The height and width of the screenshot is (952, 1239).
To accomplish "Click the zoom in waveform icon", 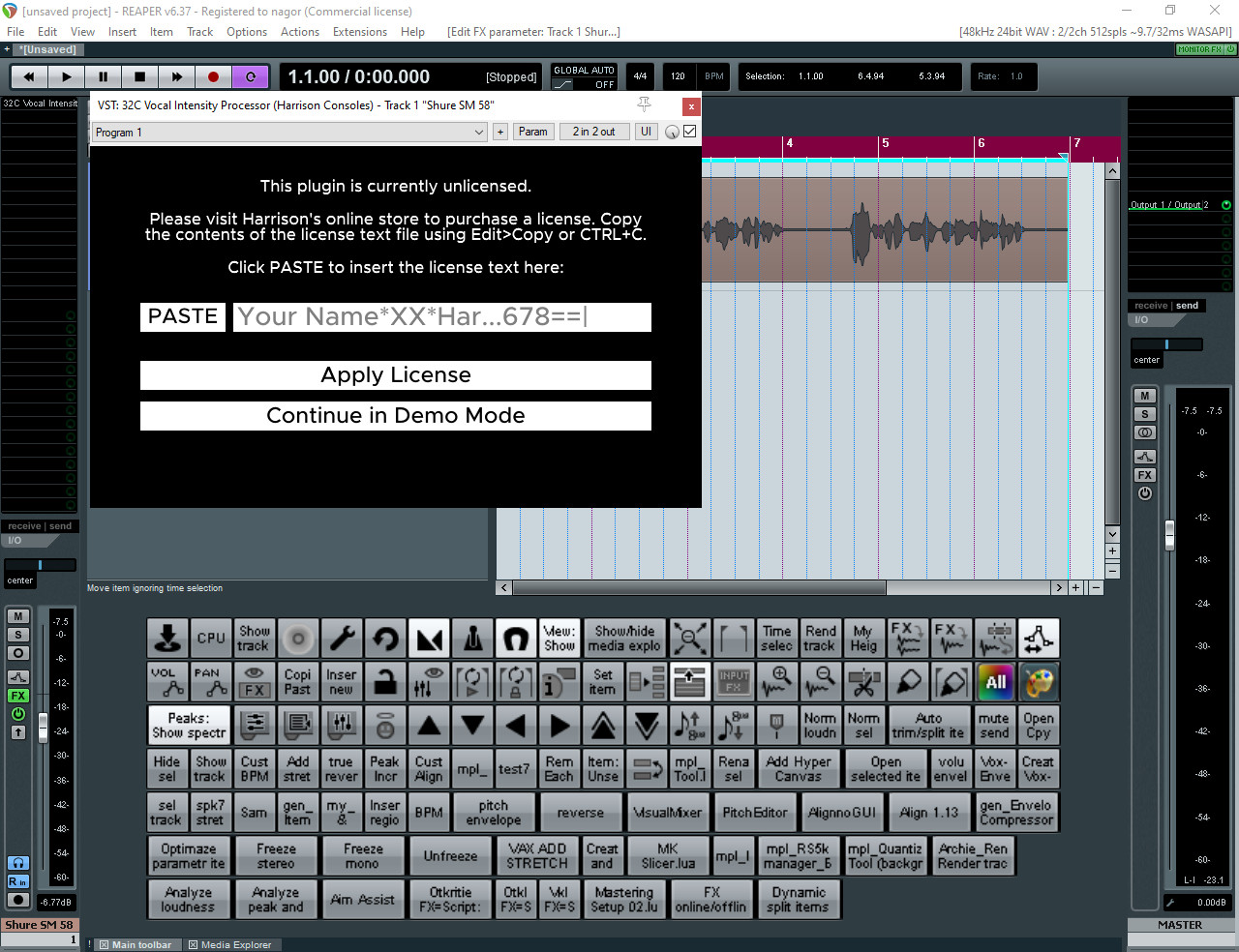I will 776,682.
